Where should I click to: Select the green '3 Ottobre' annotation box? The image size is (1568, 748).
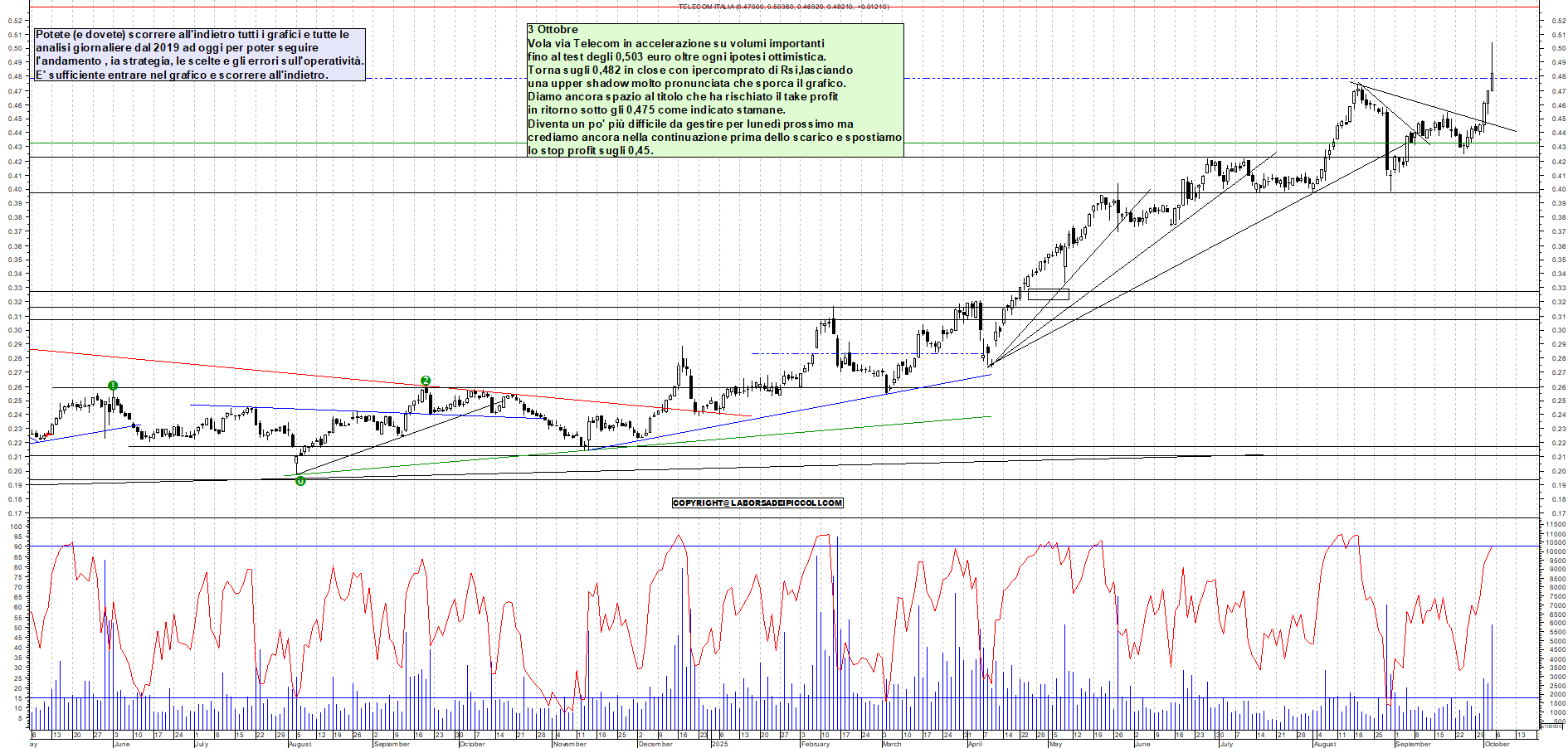click(714, 90)
